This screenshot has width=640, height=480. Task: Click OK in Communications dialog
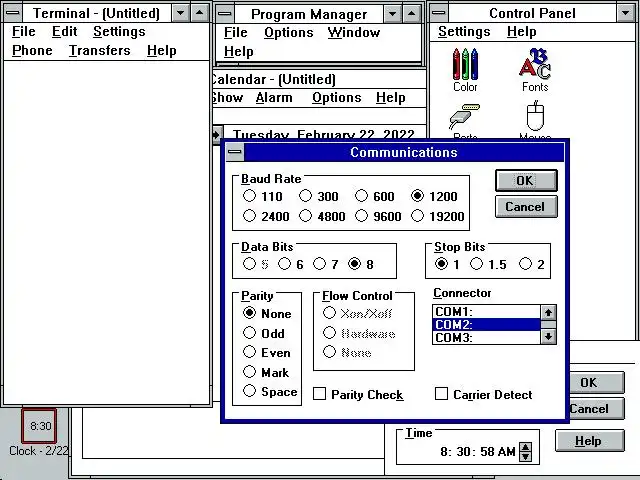click(x=526, y=180)
